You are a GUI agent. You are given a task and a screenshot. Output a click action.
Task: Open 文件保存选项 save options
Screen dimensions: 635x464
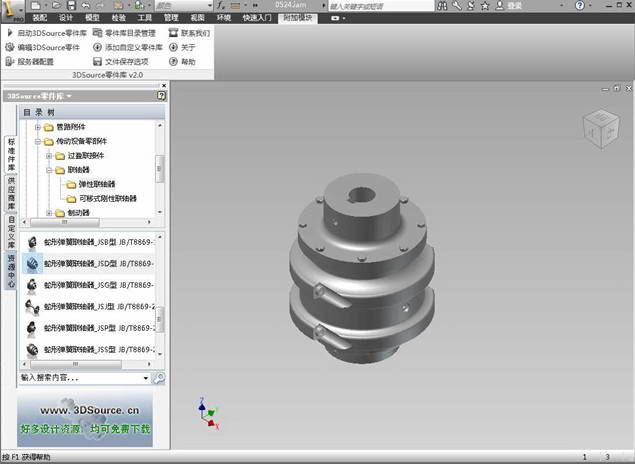(121, 62)
